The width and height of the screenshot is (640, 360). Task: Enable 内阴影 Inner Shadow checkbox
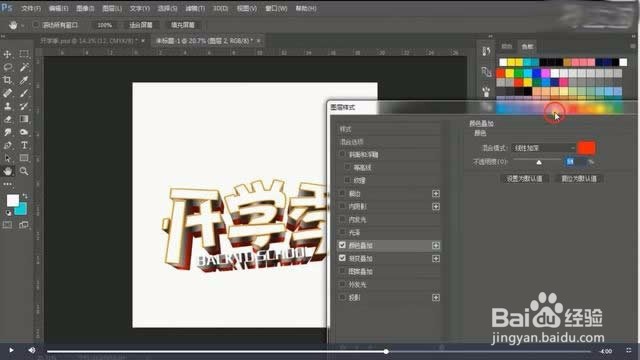(342, 206)
